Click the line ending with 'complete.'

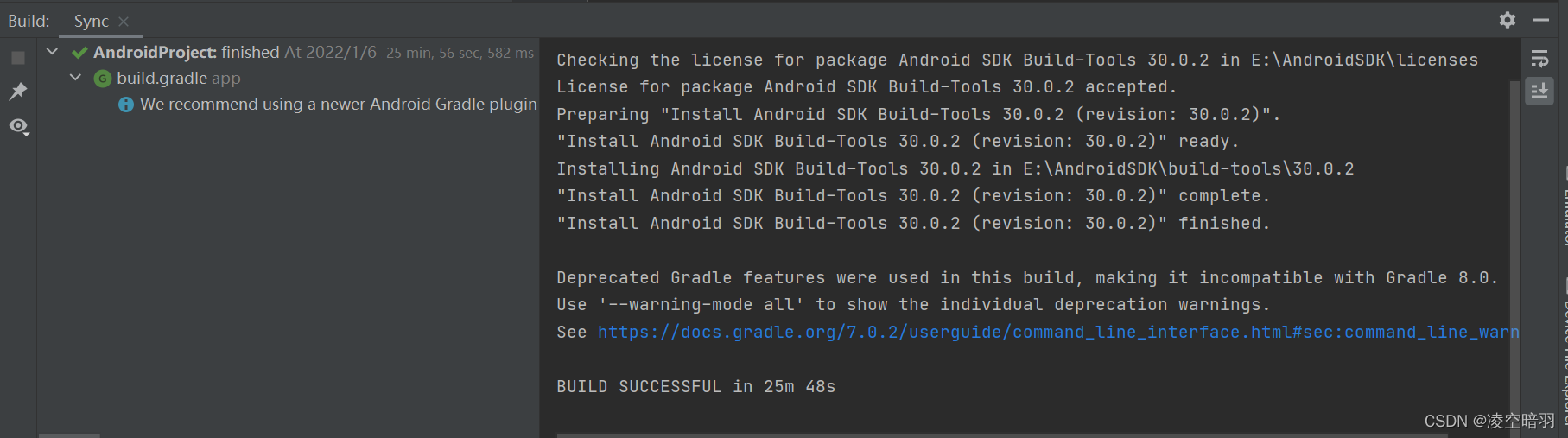coord(913,195)
